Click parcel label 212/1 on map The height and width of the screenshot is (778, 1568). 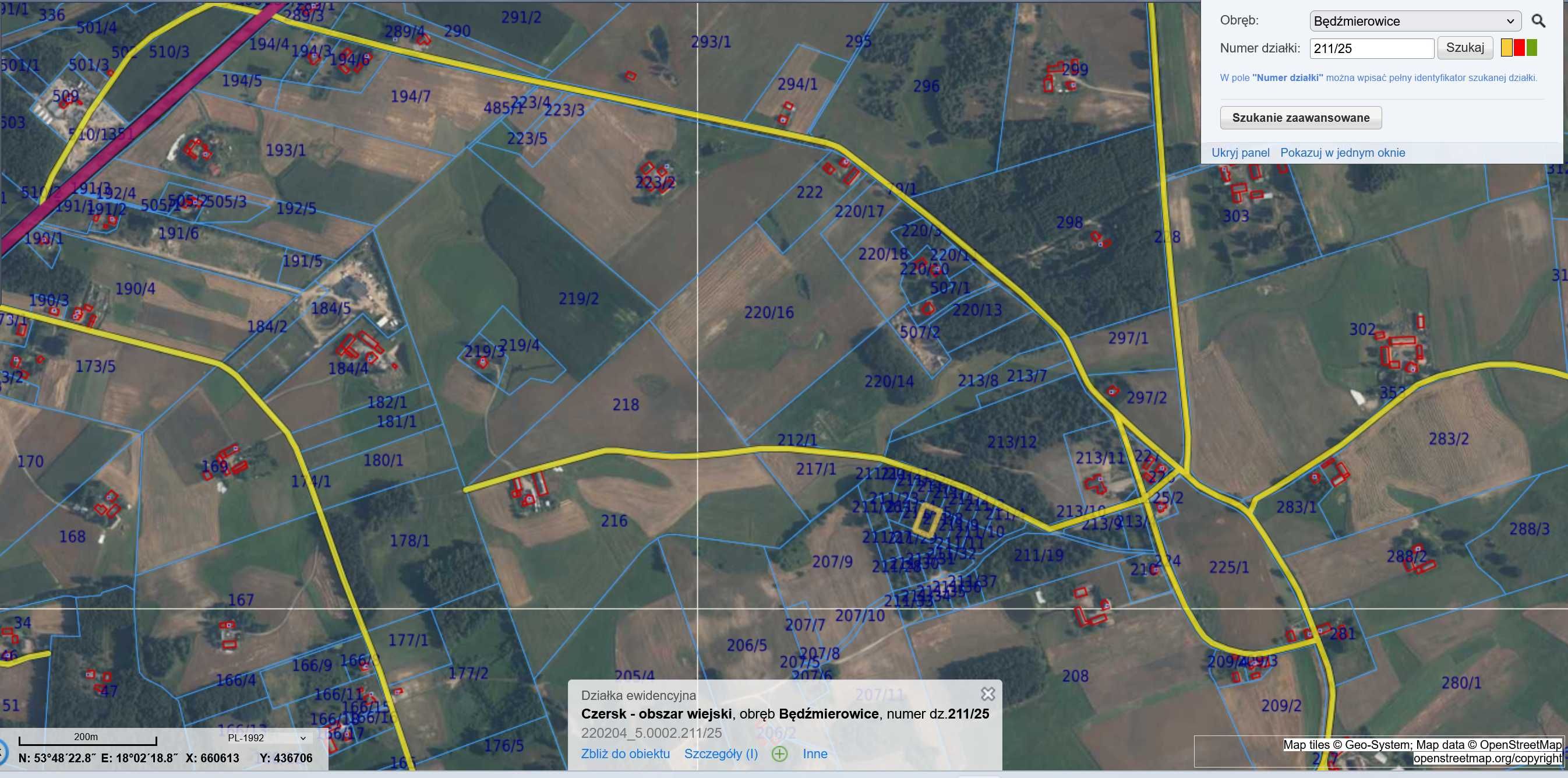click(x=797, y=439)
